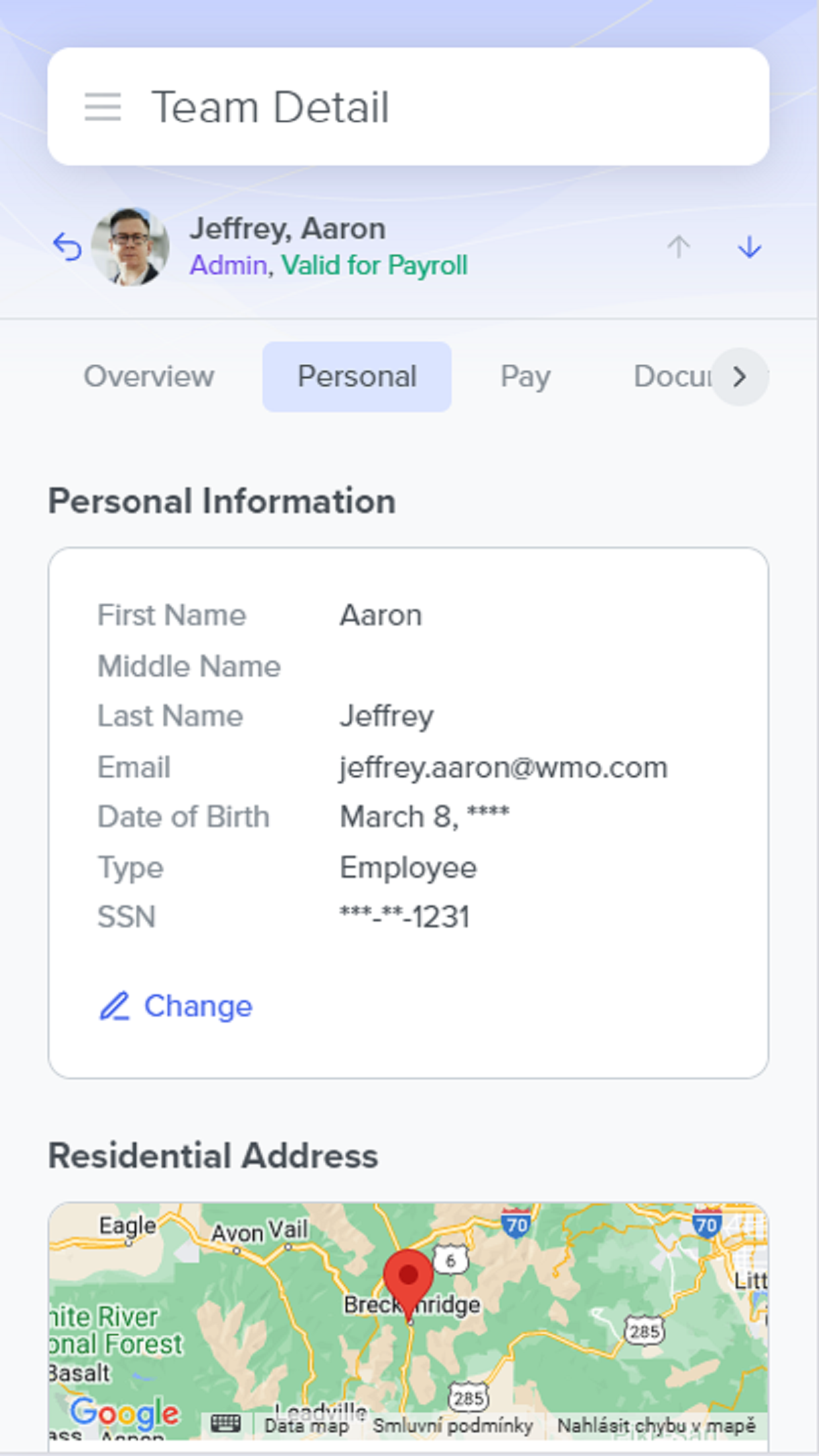Click the email jeffrey.aaron@wmo.com

[x=504, y=768]
